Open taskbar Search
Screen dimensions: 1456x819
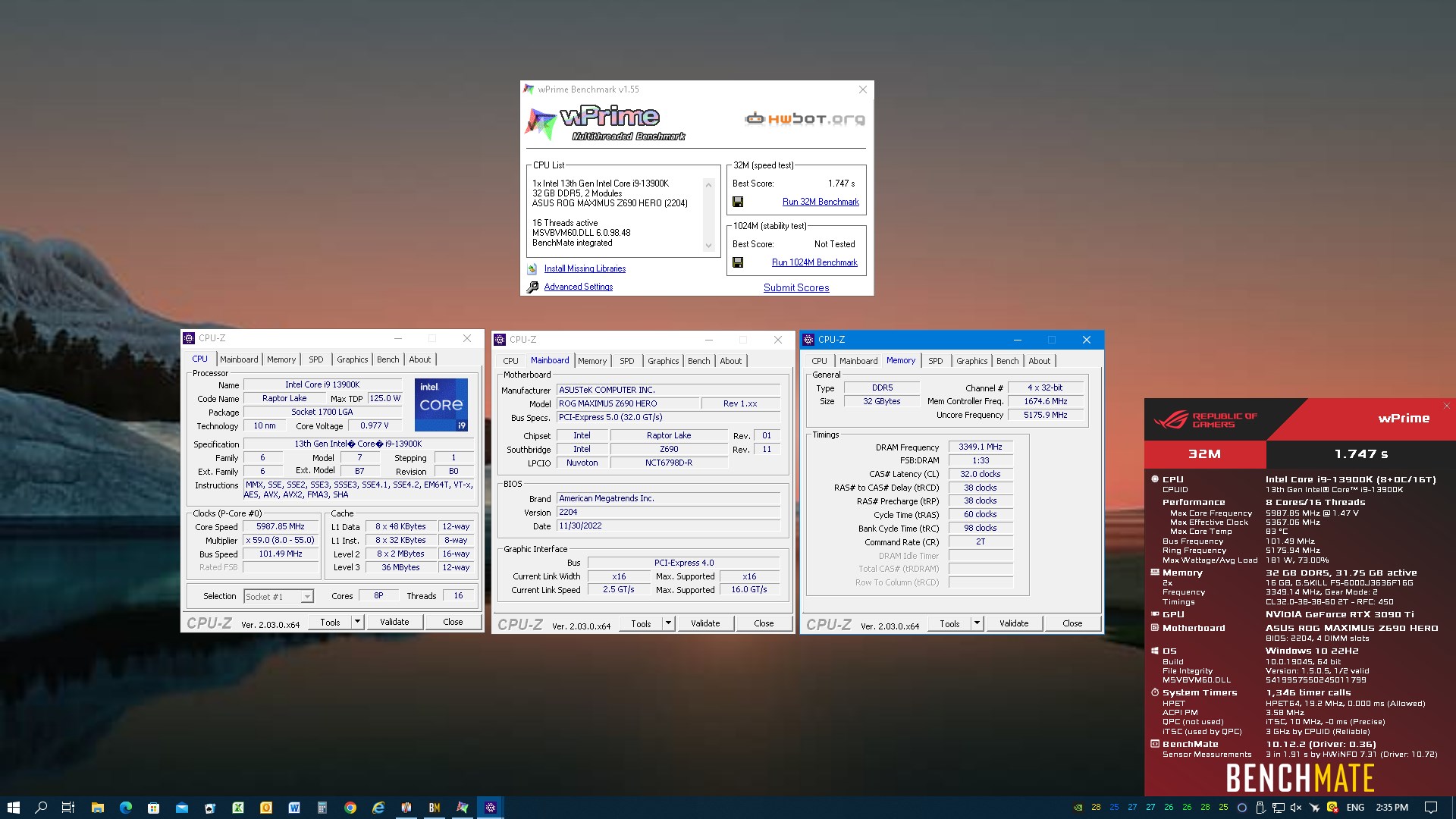coord(41,808)
